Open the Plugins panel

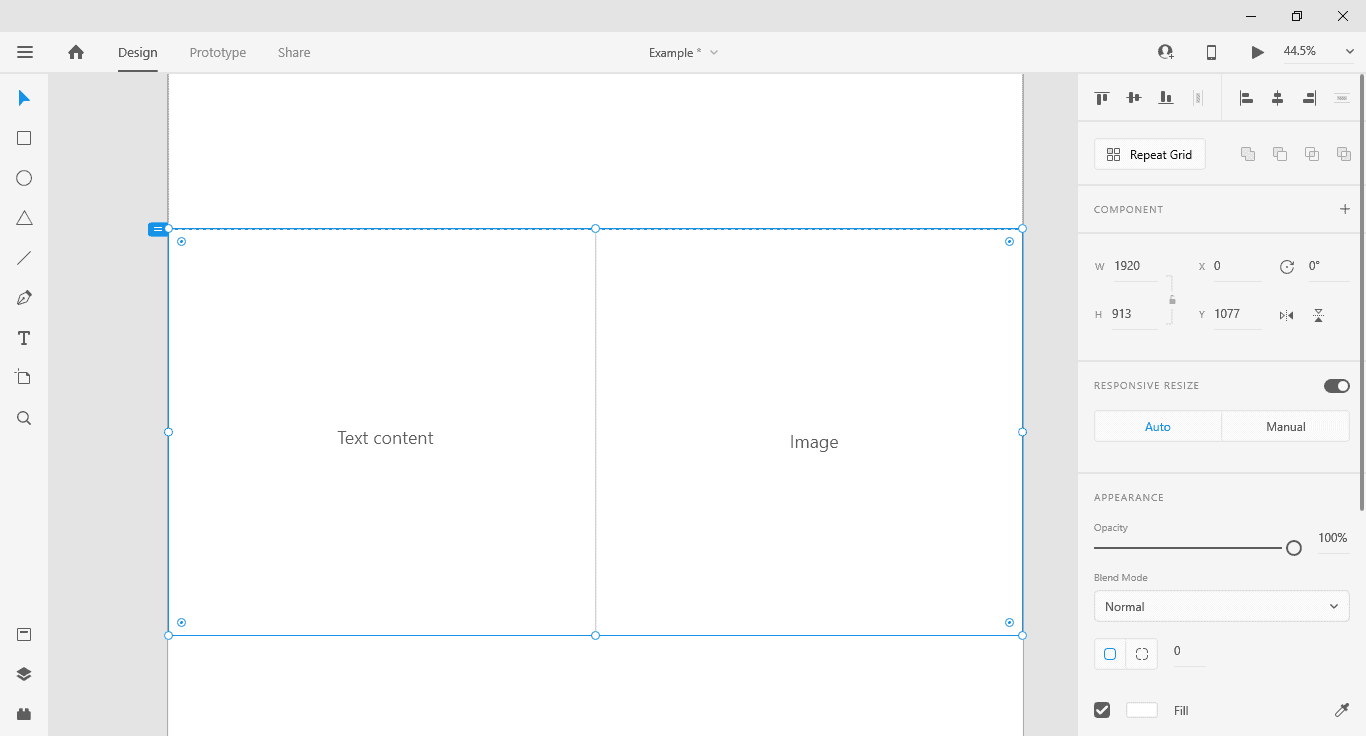[24, 714]
